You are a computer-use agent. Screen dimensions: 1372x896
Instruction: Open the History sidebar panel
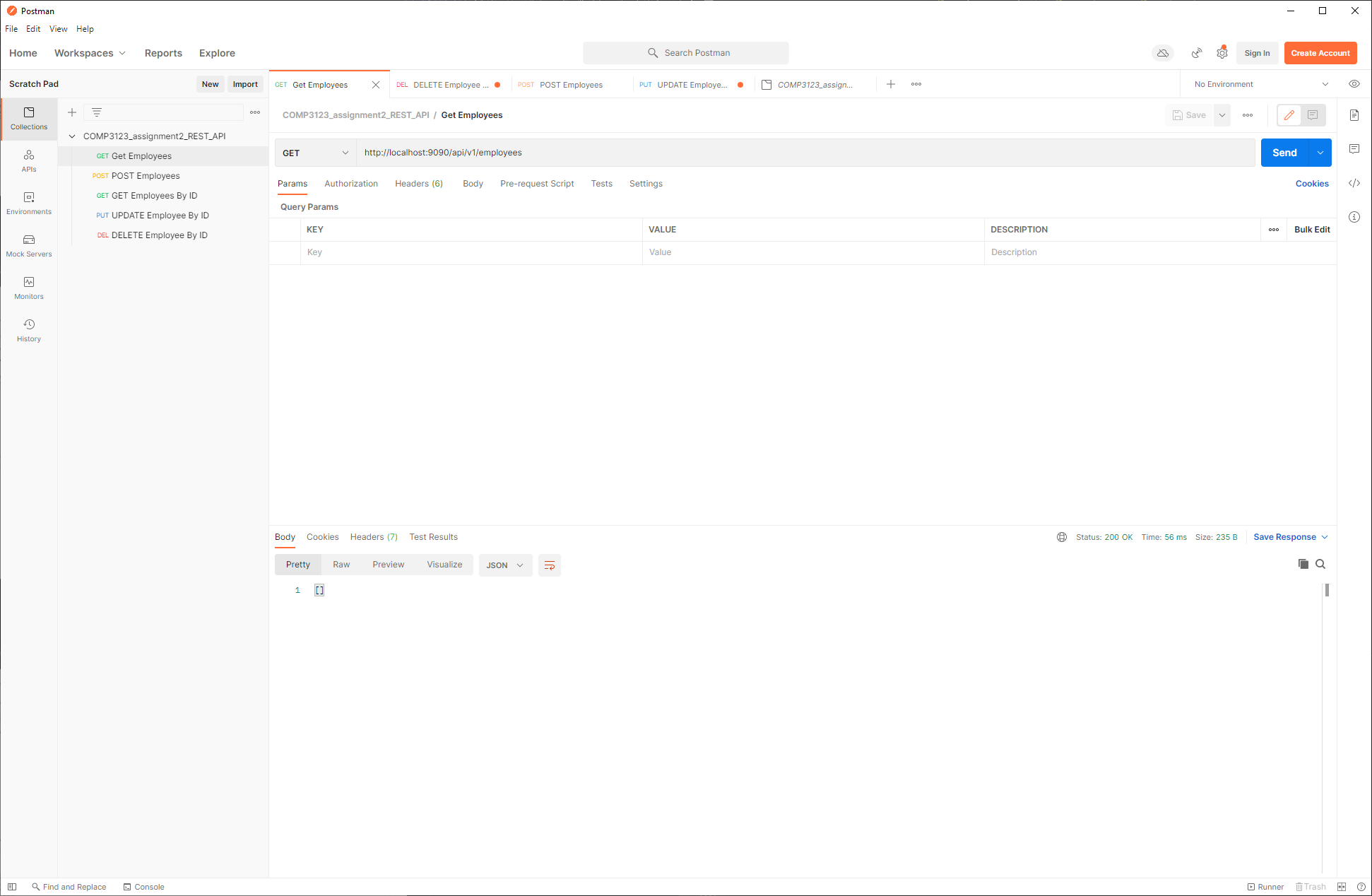(29, 331)
